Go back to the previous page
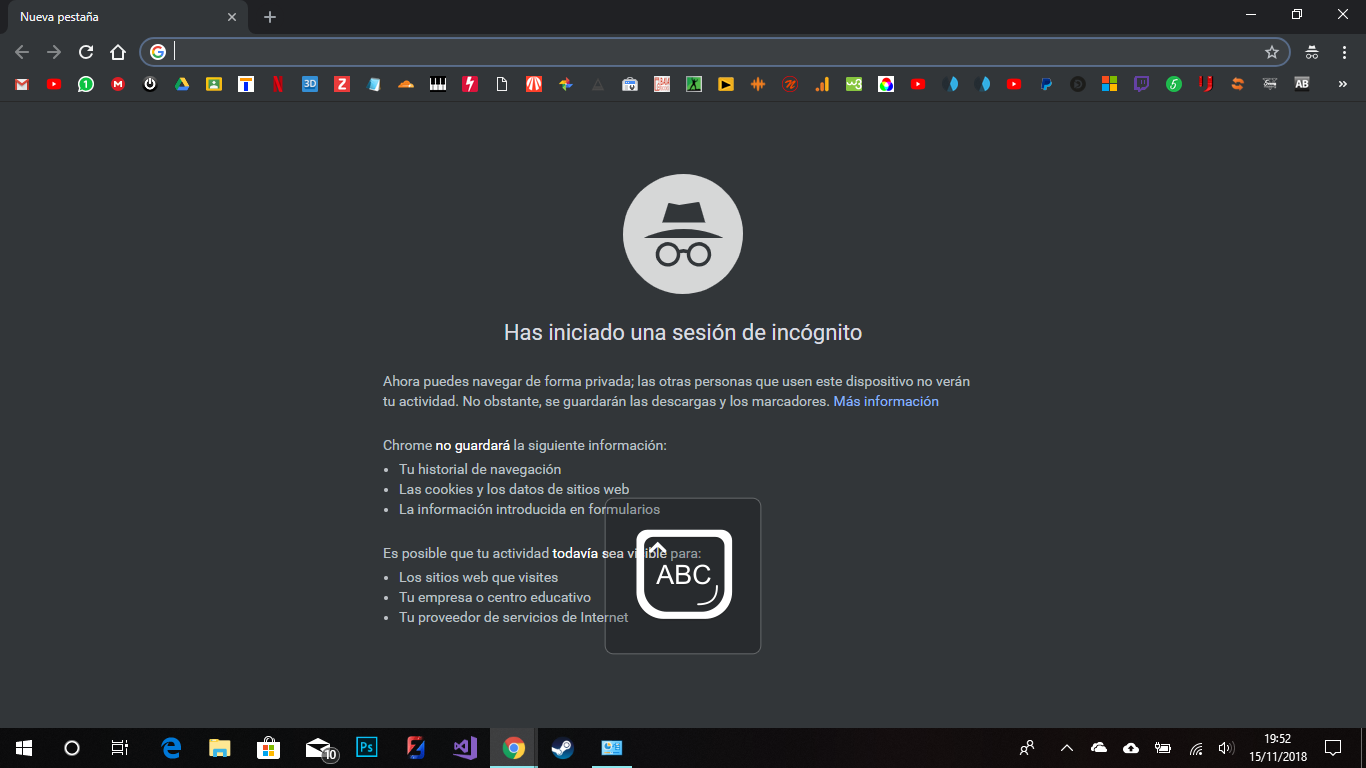Image resolution: width=1366 pixels, height=768 pixels. [22, 52]
